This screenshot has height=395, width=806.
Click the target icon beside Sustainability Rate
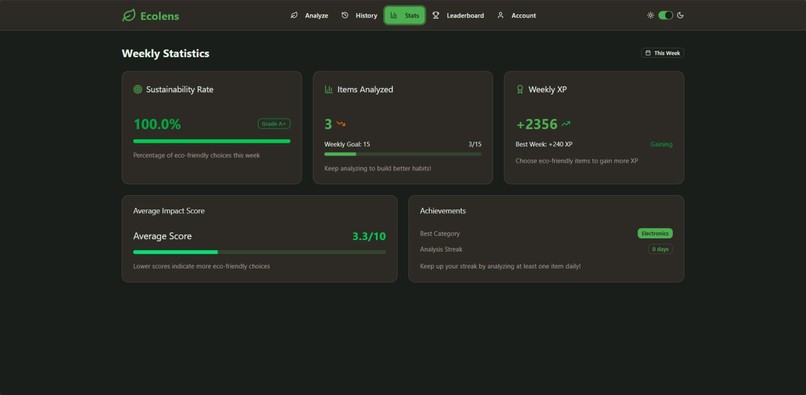pyautogui.click(x=137, y=89)
